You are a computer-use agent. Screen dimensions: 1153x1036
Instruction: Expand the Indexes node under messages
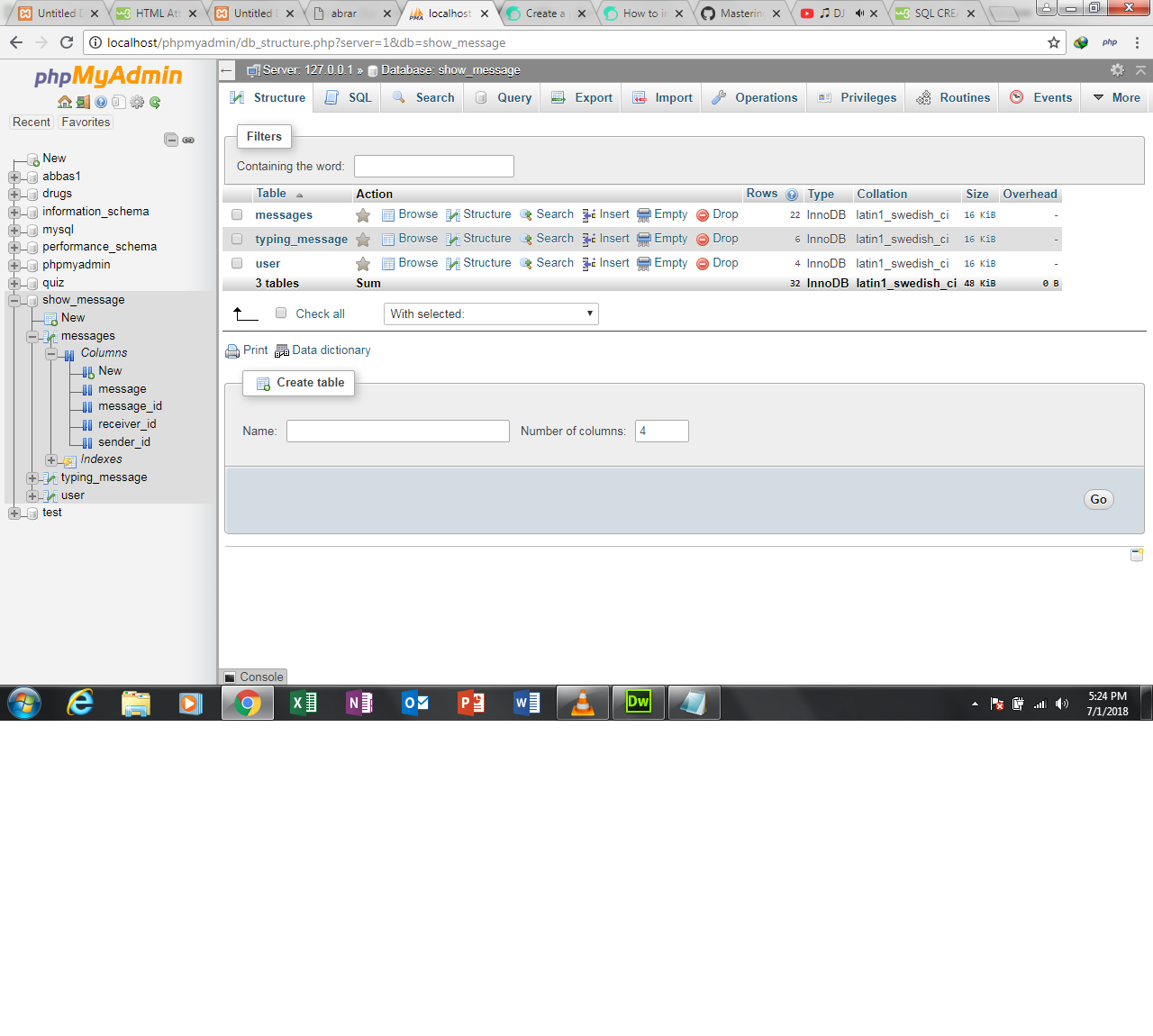click(51, 460)
